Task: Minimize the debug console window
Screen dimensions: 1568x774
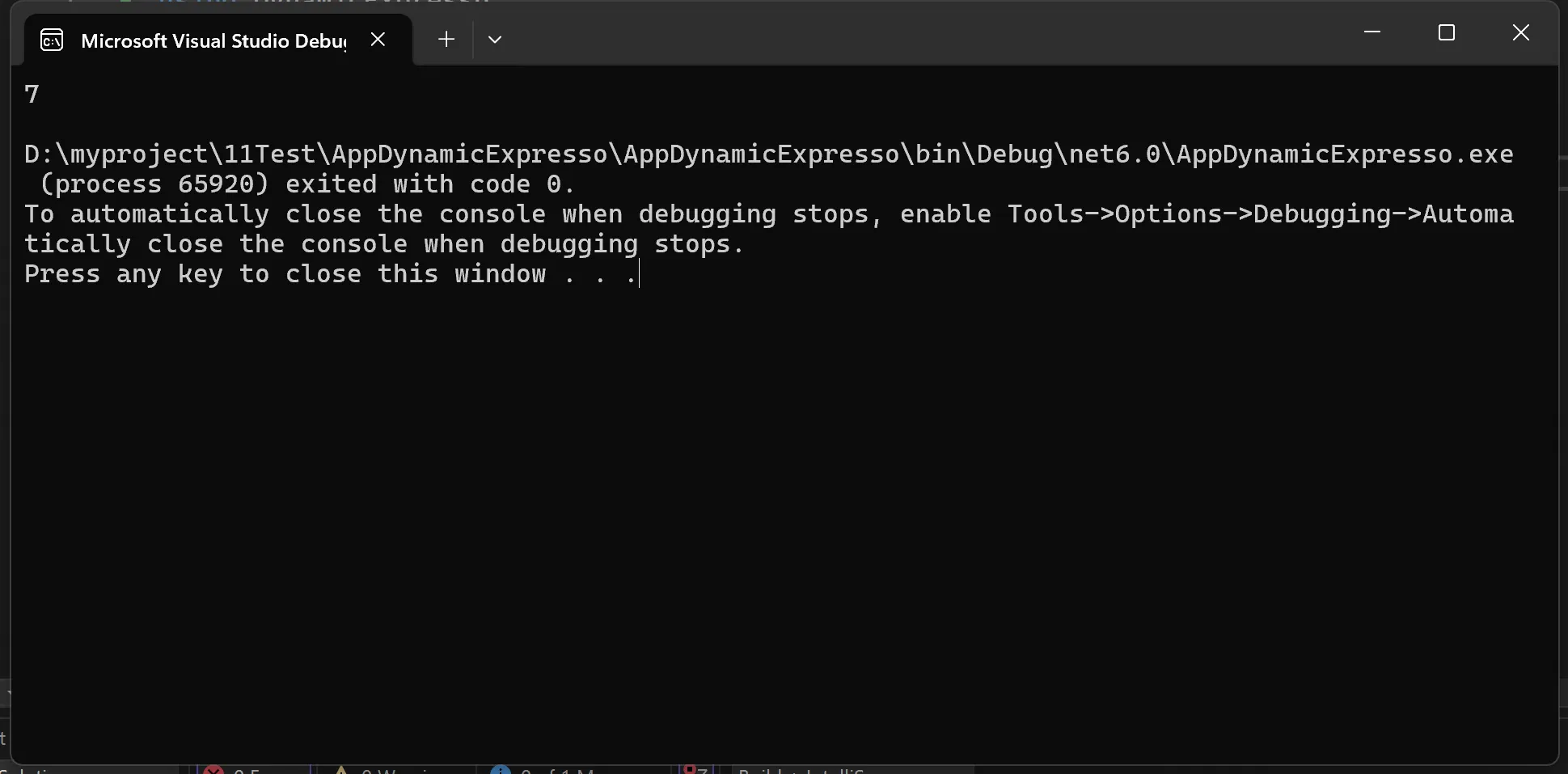Action: pos(1372,32)
